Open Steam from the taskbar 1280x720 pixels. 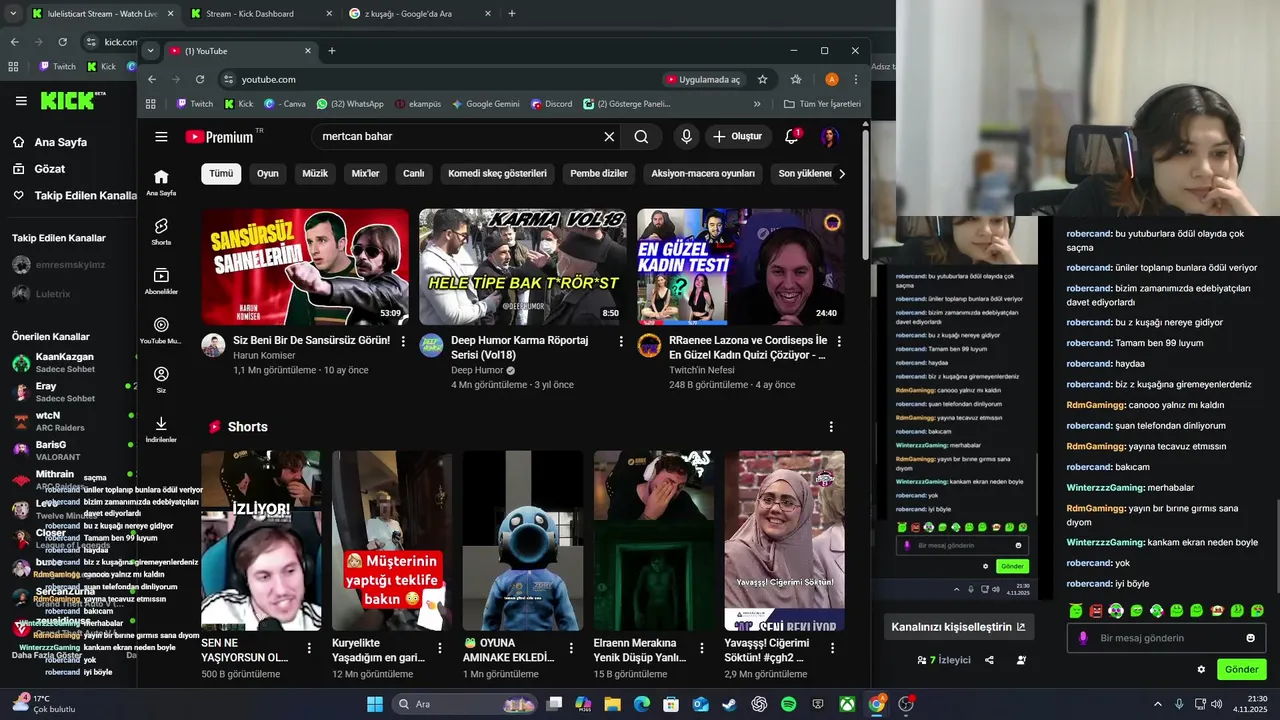729,704
